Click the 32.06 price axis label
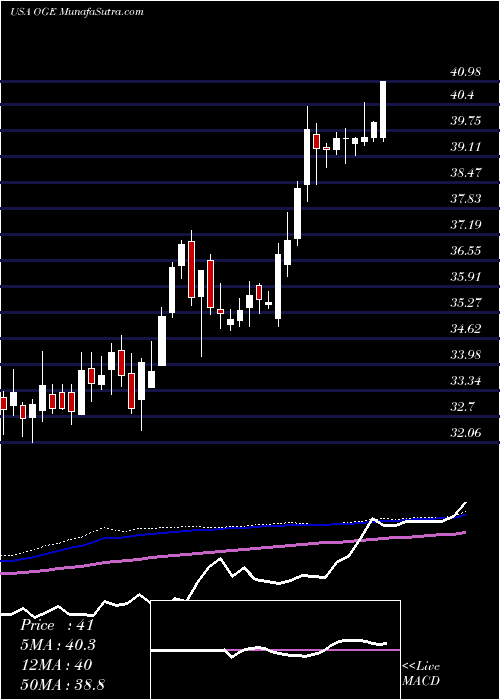Screen dimensions: 500x700 465,432
